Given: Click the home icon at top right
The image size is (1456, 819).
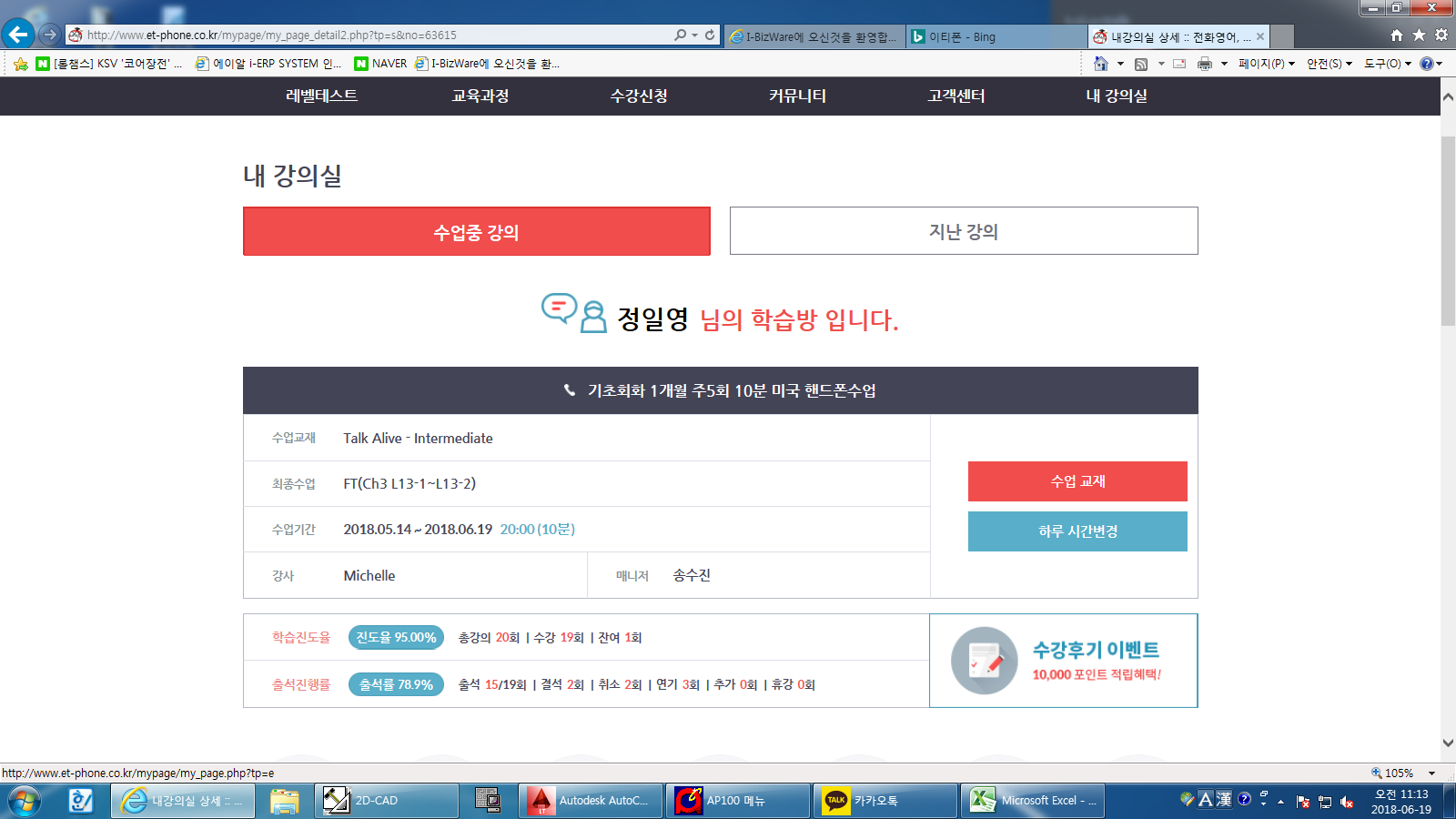Looking at the screenshot, I should 1397,35.
